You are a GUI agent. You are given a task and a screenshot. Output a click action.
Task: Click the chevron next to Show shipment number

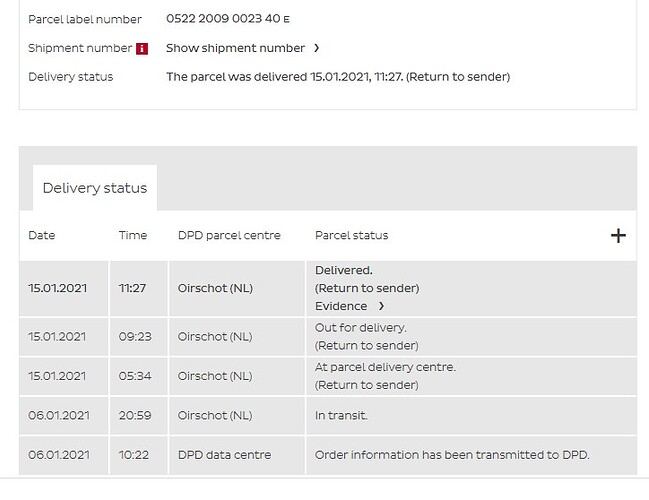[317, 48]
